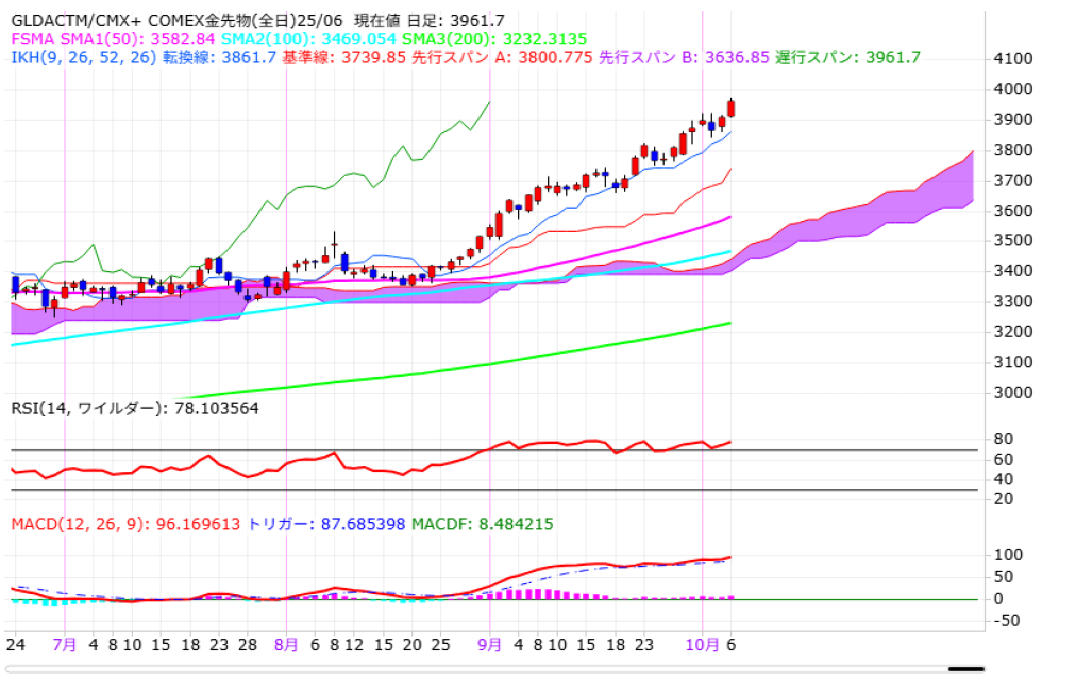The width and height of the screenshot is (1076, 699).
Task: Click the latest red candlestick near 3961
Action: click(731, 108)
